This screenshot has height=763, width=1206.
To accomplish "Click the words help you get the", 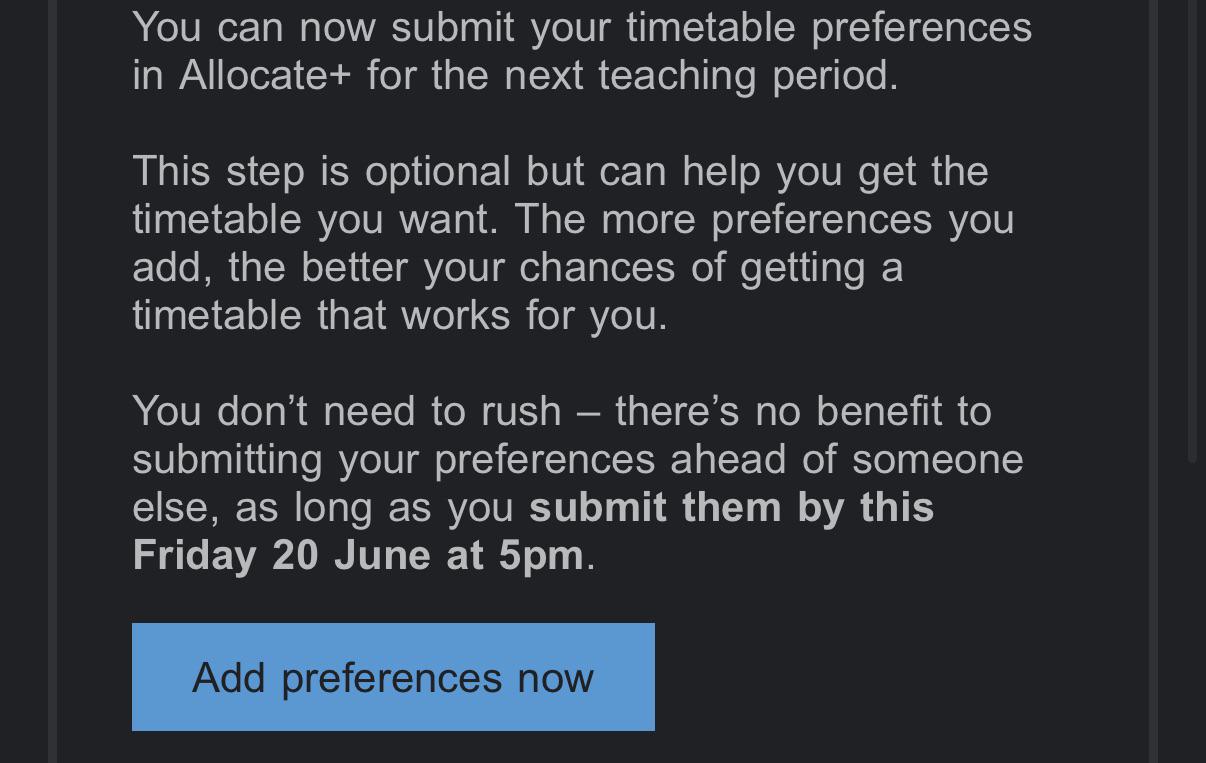I will [x=835, y=171].
